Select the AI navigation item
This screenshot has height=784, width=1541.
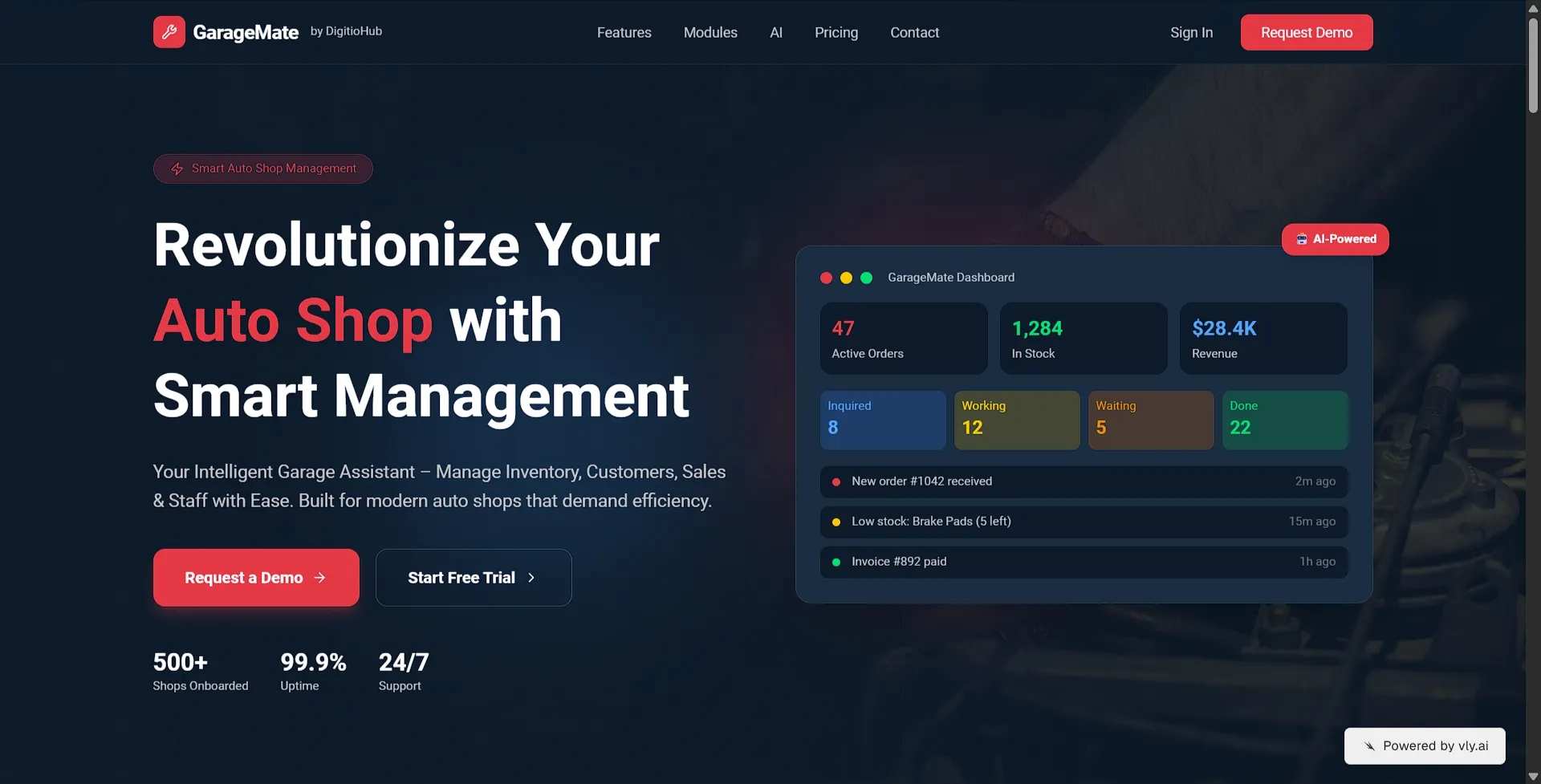pos(775,32)
